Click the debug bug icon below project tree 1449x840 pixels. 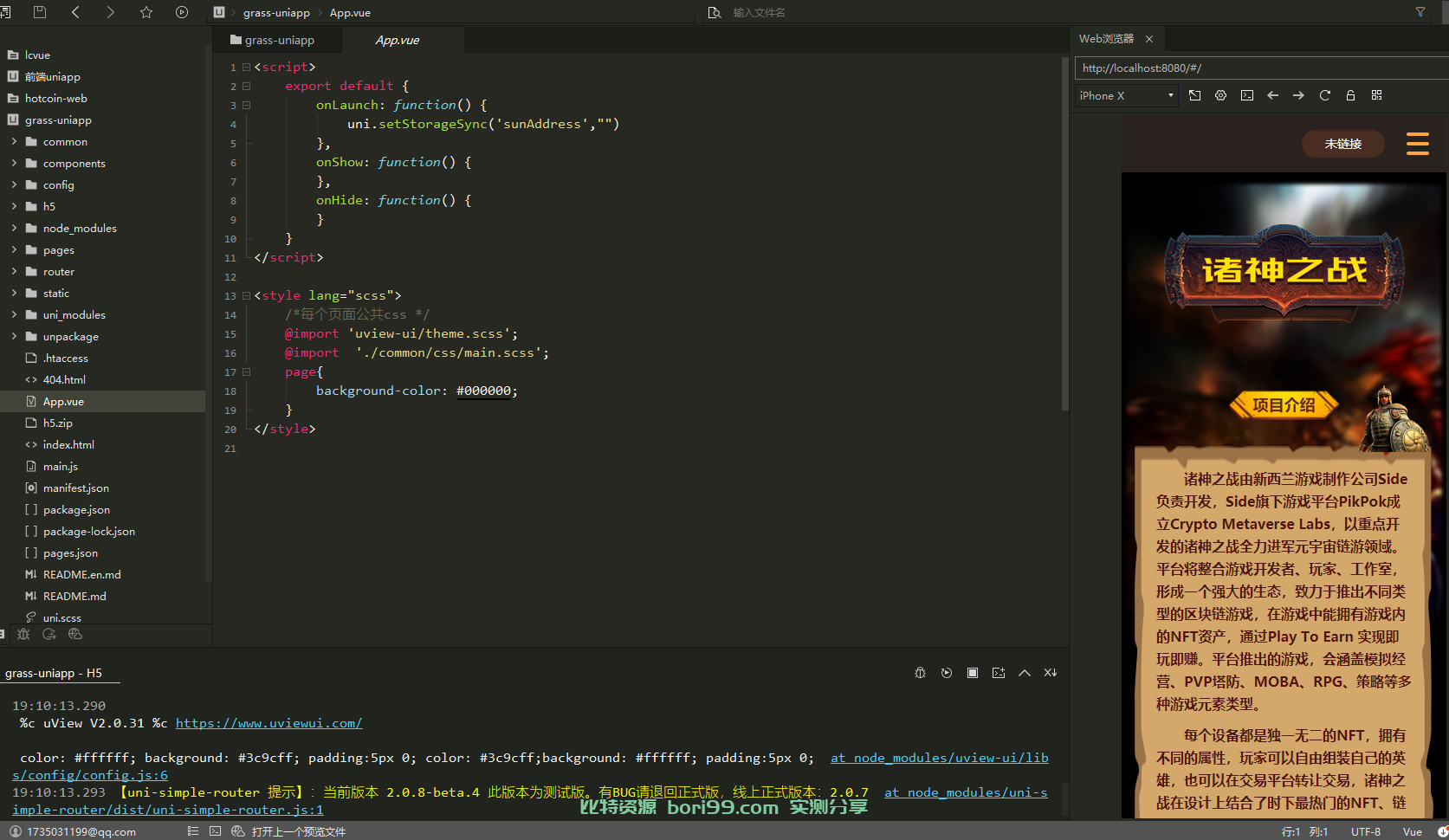[23, 634]
